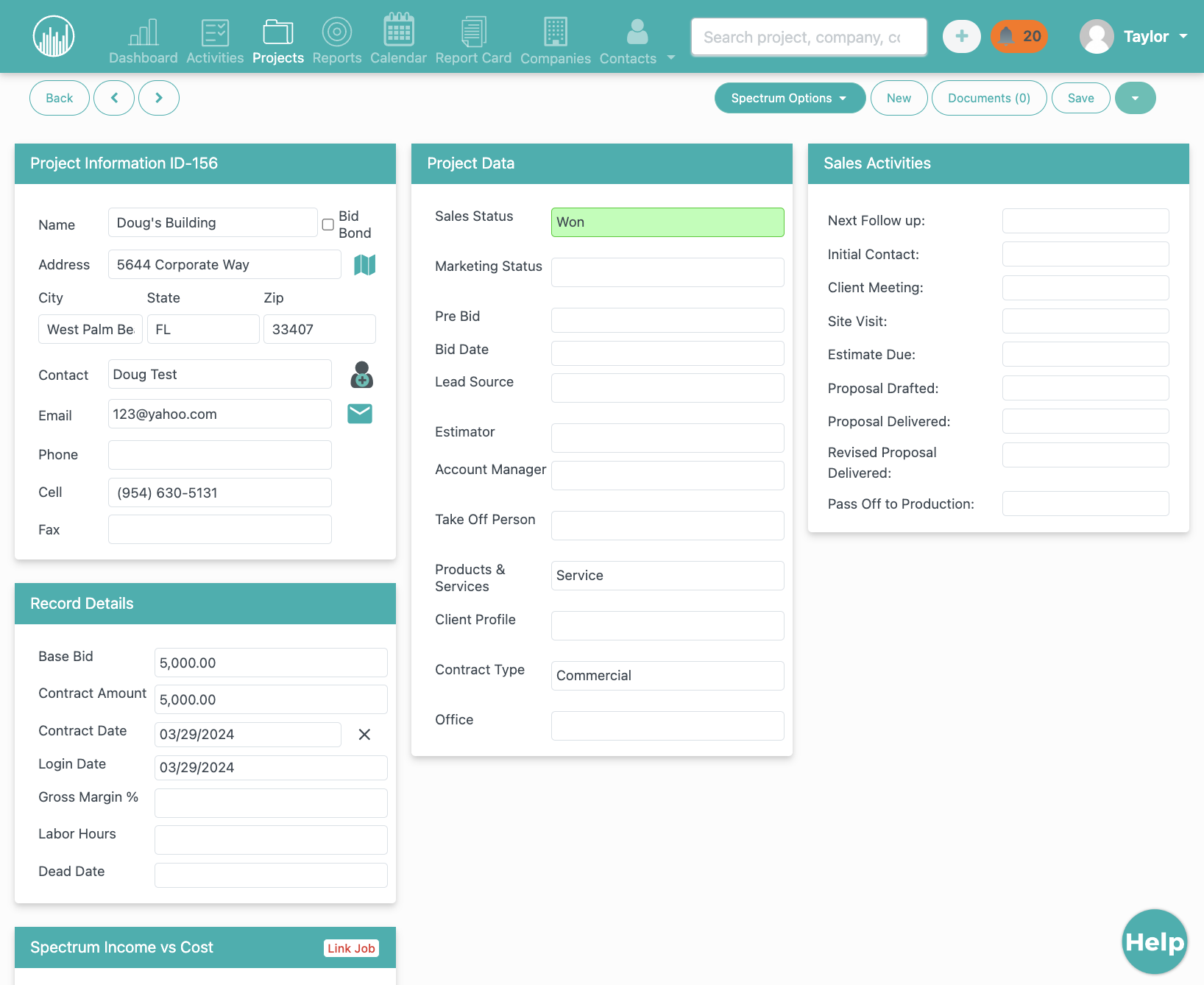Click the Gross Margin % field
The height and width of the screenshot is (985, 1204).
(x=271, y=803)
